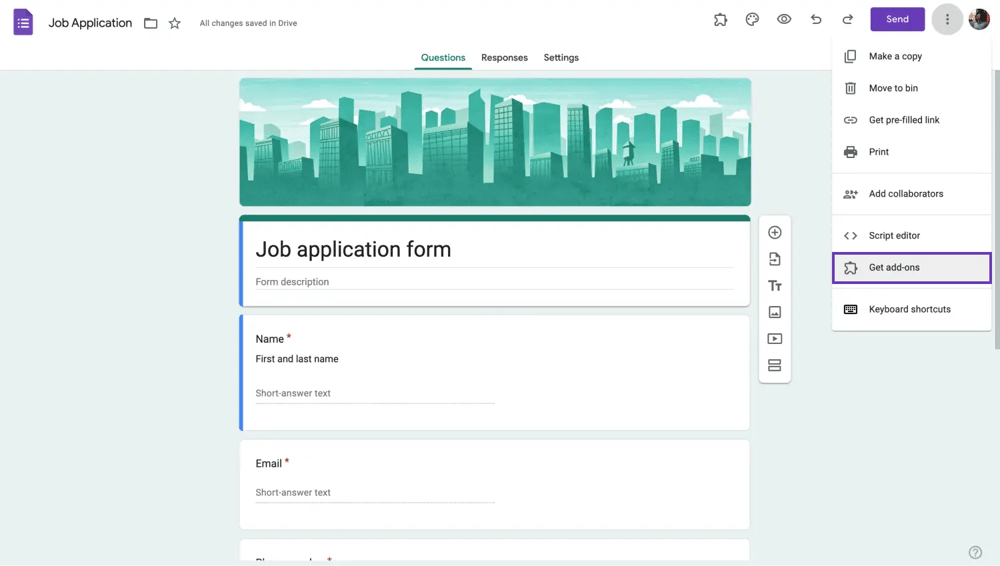Image resolution: width=1000 pixels, height=566 pixels.
Task: Open the add-ons puzzle icon in header
Action: pos(720,20)
